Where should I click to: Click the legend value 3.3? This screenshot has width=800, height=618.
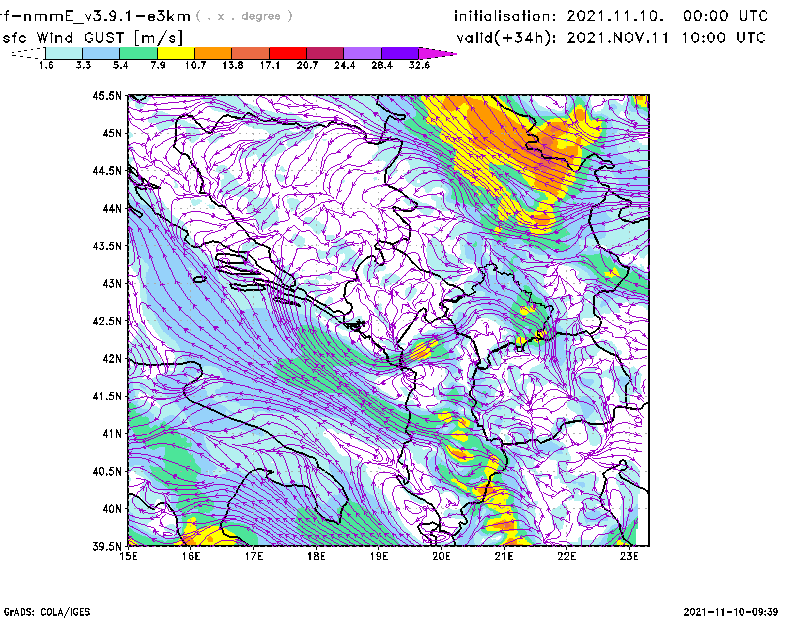point(83,65)
